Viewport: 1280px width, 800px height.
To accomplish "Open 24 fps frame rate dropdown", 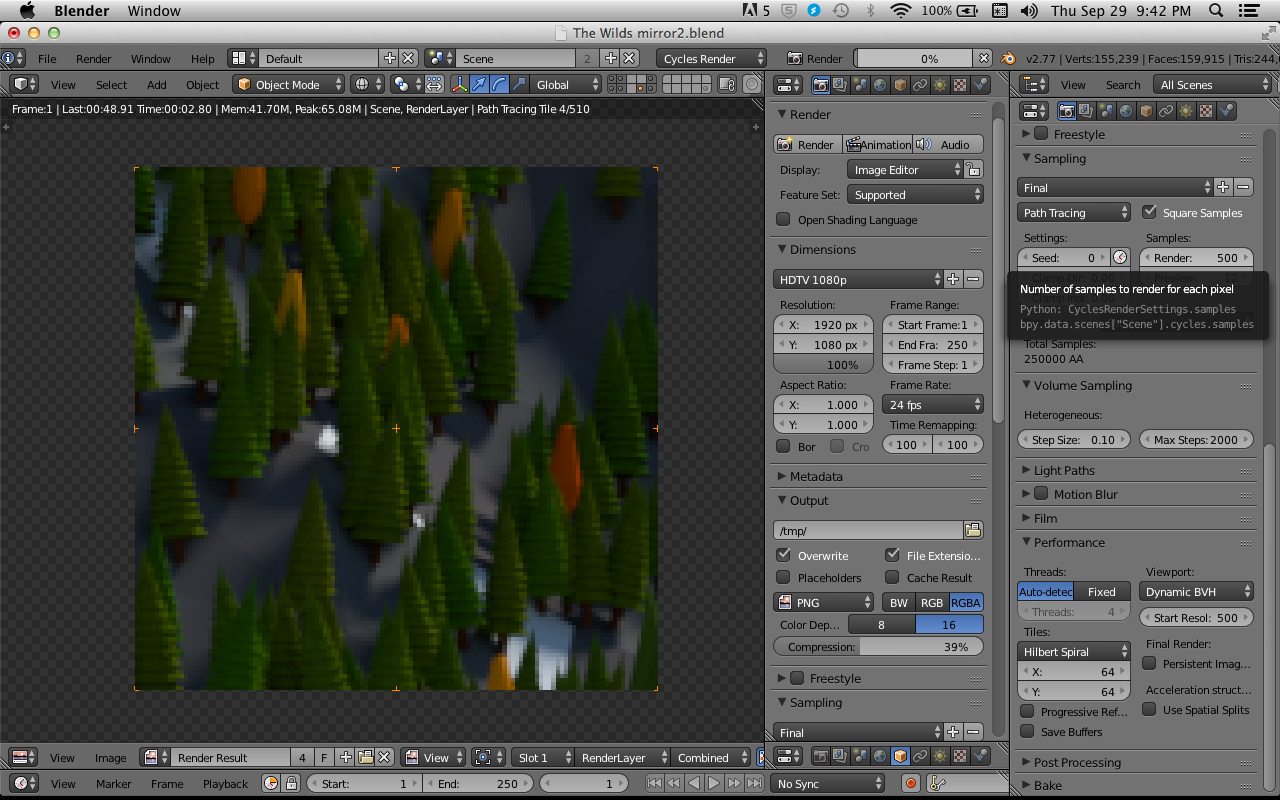I will click(x=933, y=405).
